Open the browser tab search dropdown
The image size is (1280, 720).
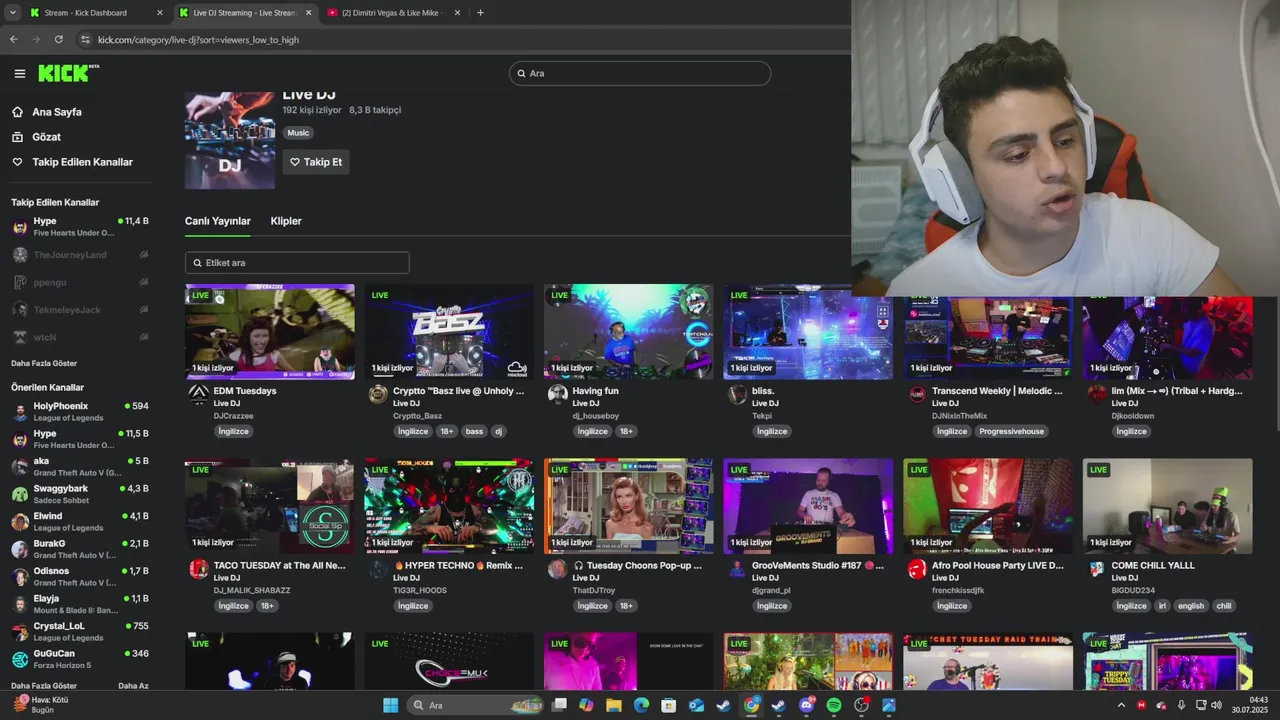tap(12, 13)
